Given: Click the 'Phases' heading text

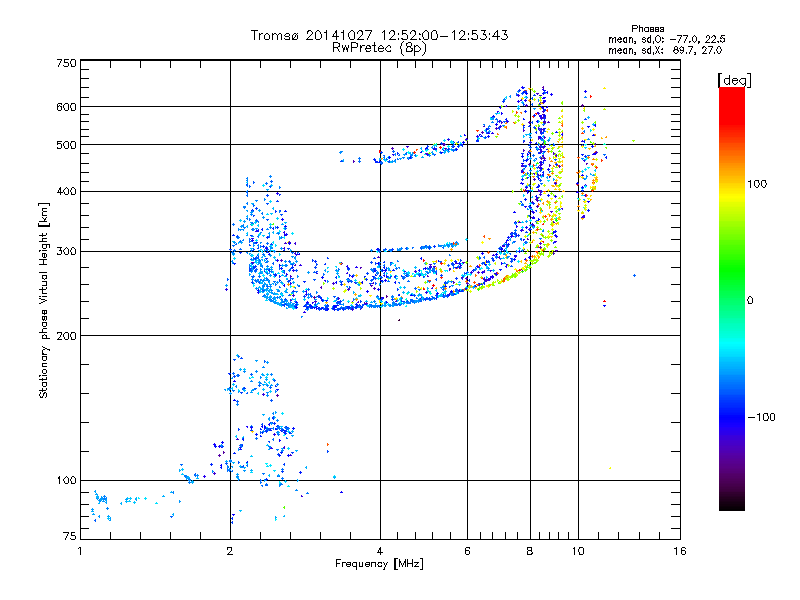Looking at the screenshot, I should pos(647,29).
